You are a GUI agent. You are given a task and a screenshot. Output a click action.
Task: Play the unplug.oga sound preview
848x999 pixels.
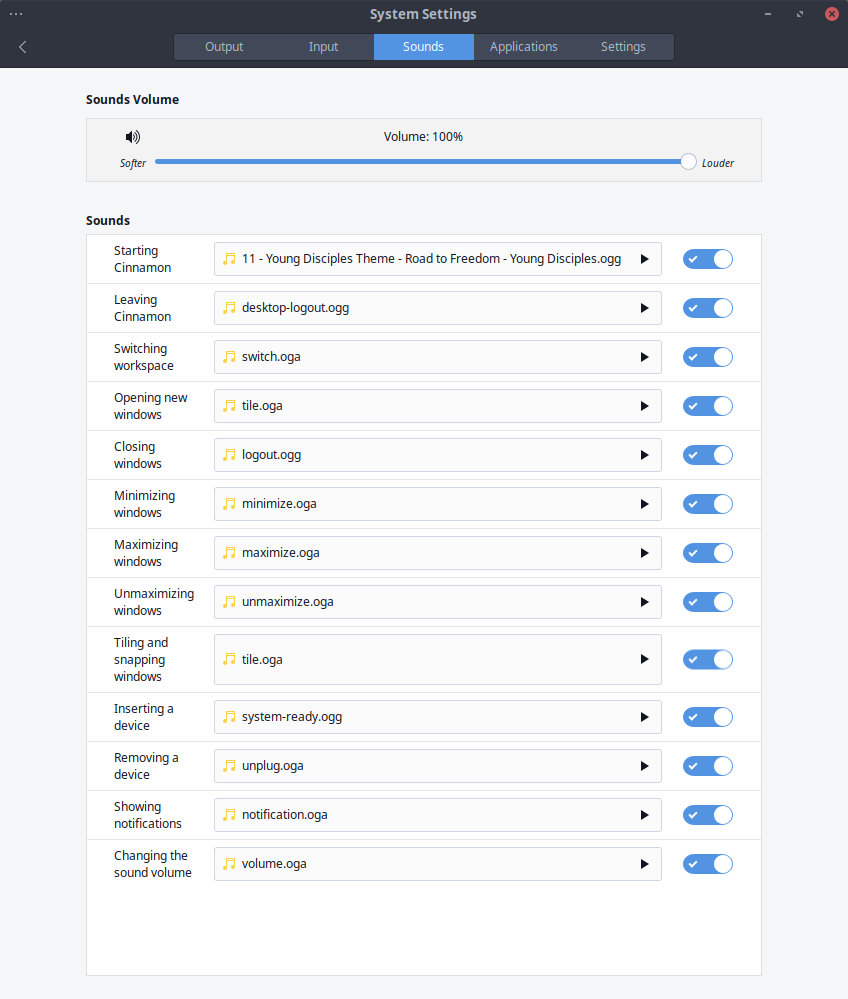(x=644, y=766)
